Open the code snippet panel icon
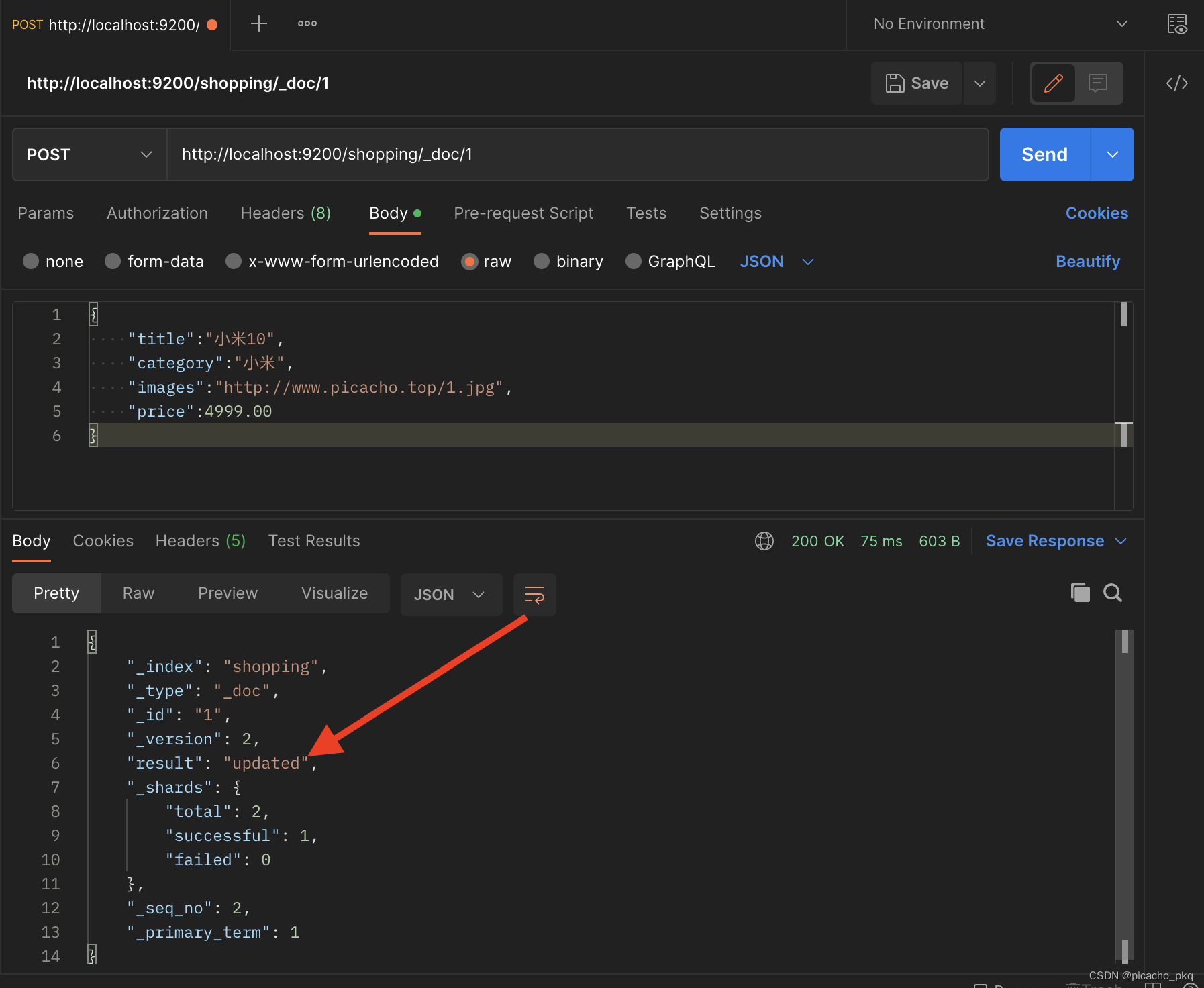This screenshot has height=988, width=1204. pyautogui.click(x=1176, y=83)
